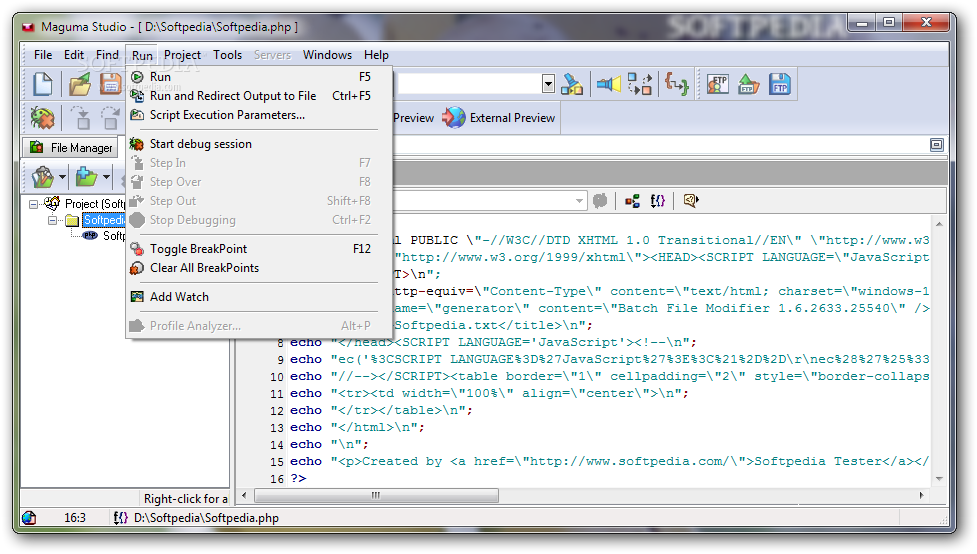Click the dotted squares replace icon
977x554 pixels.
(x=640, y=84)
